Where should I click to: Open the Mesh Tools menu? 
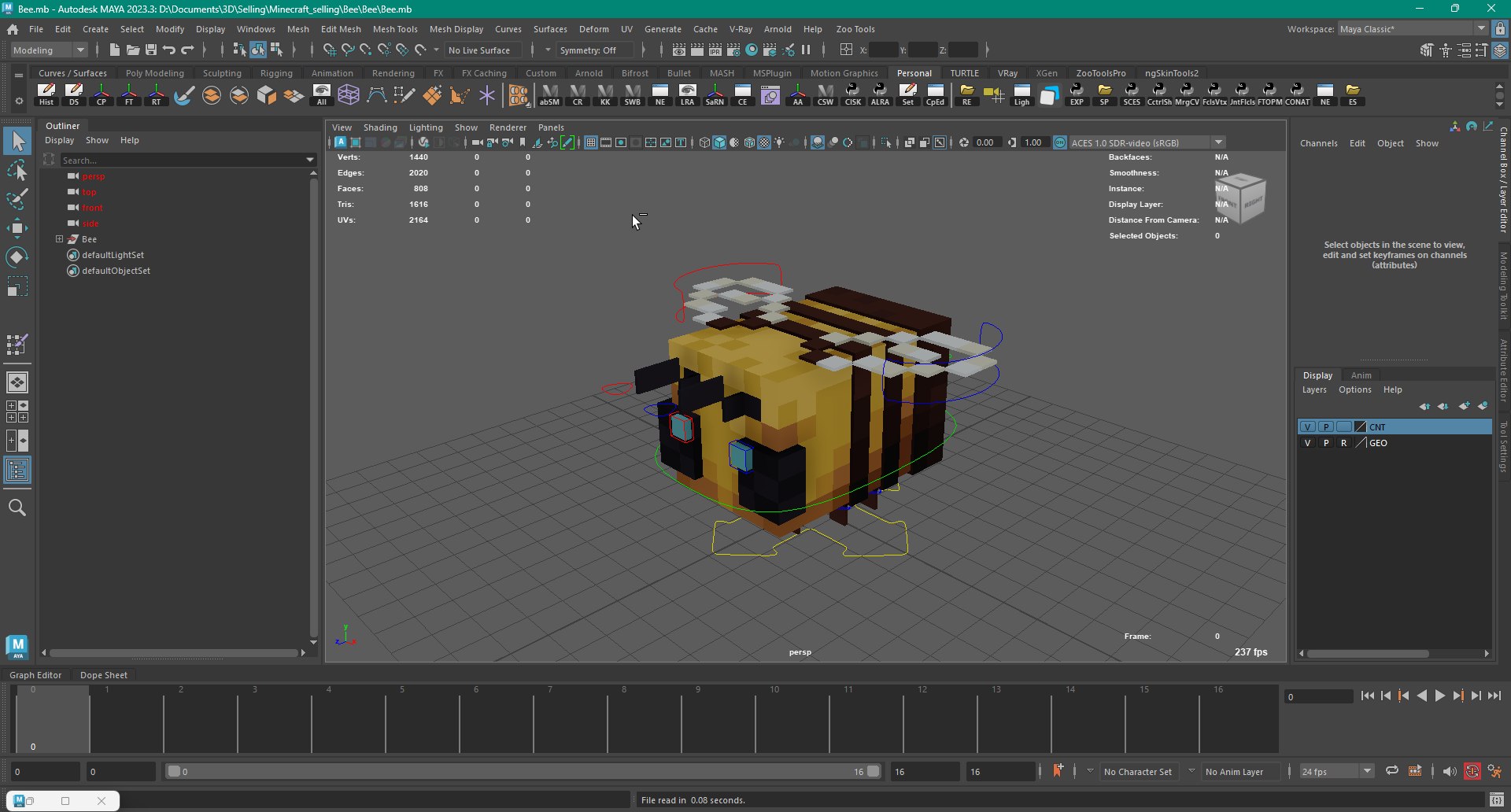[395, 29]
